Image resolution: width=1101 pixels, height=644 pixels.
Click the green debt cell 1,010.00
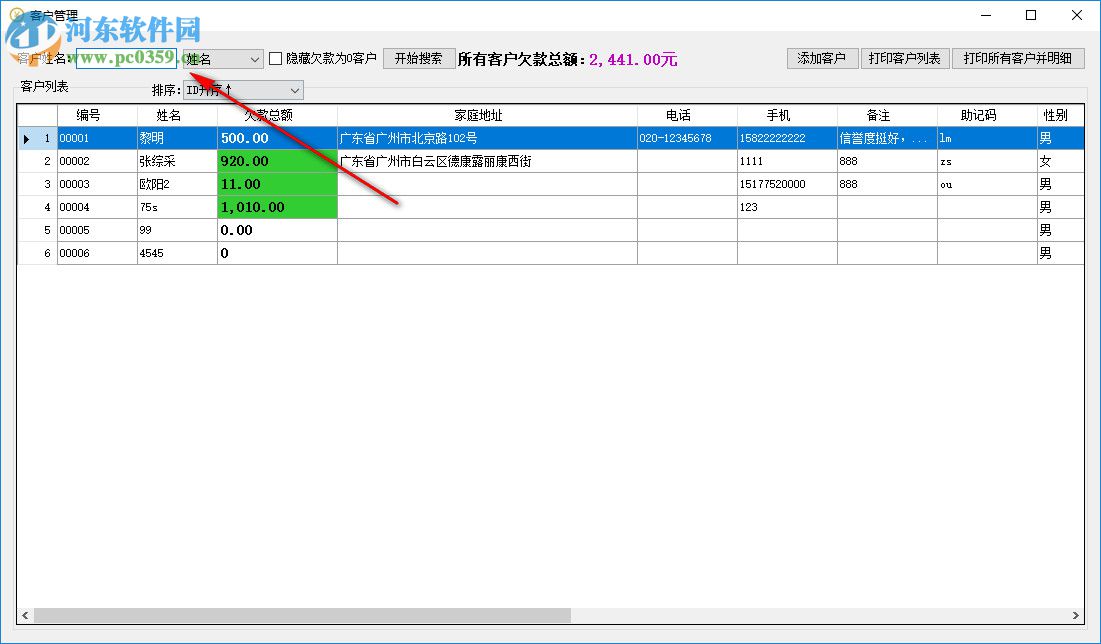click(x=277, y=207)
